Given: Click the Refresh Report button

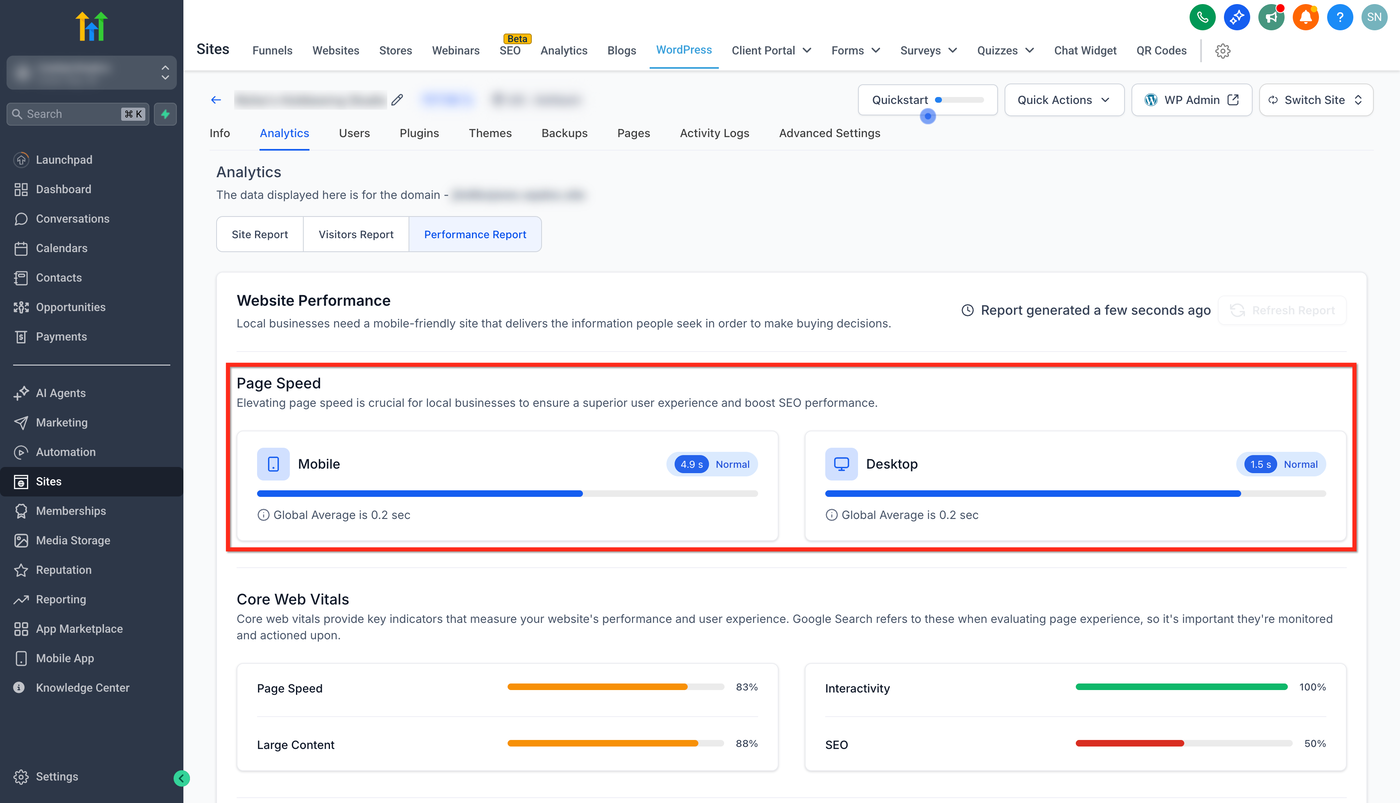Looking at the screenshot, I should 1282,311.
